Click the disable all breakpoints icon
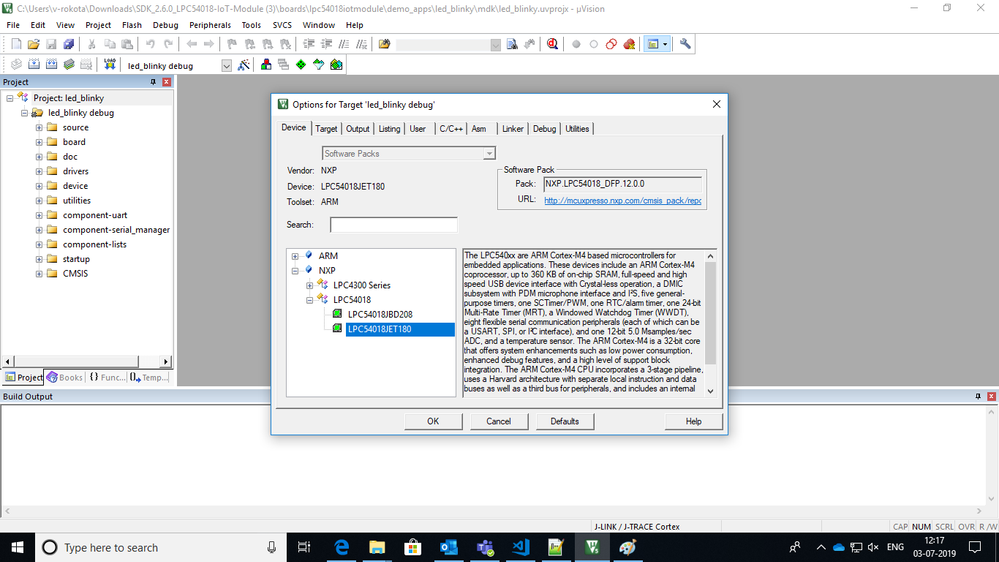Image resolution: width=999 pixels, height=562 pixels. 611,44
